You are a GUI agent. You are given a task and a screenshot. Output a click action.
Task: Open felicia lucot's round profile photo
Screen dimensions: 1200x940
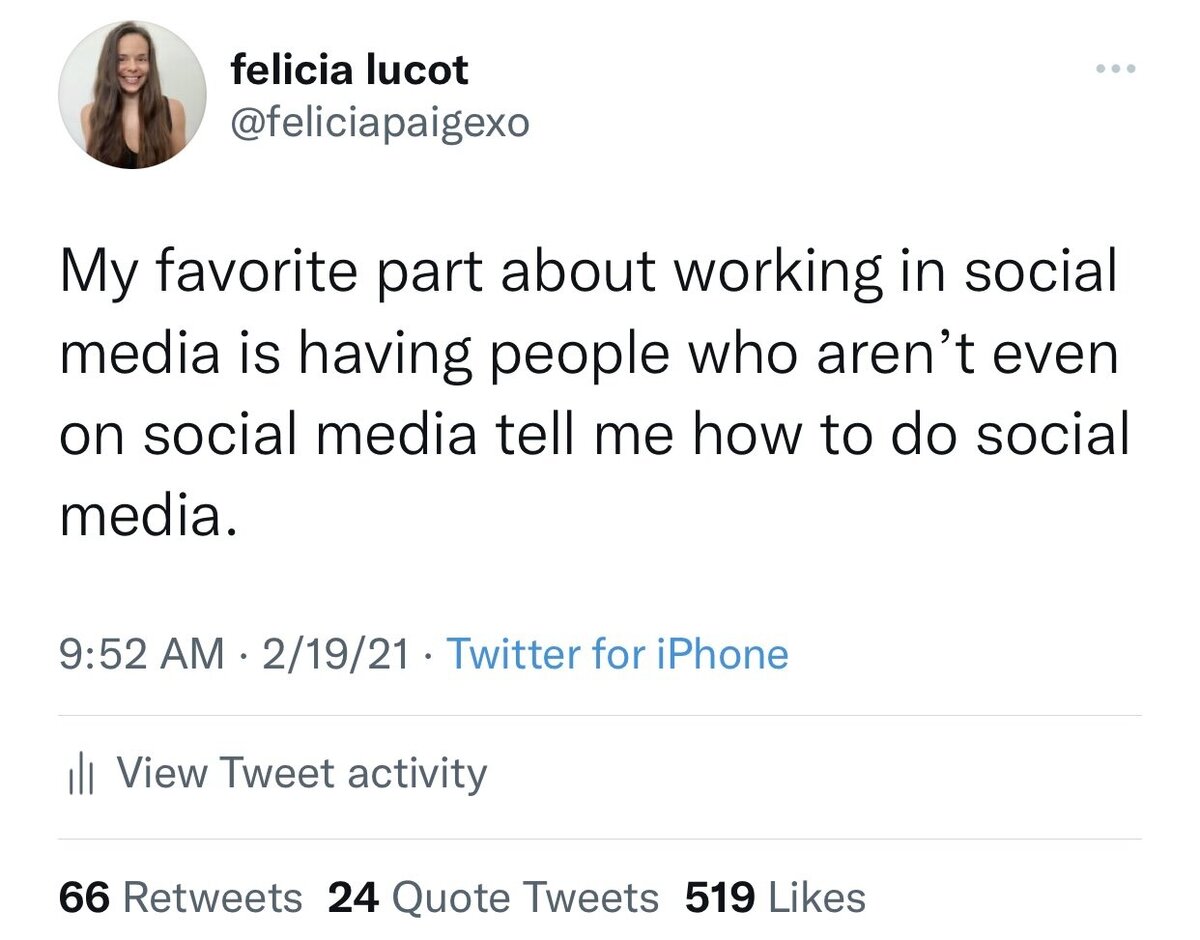tap(132, 94)
